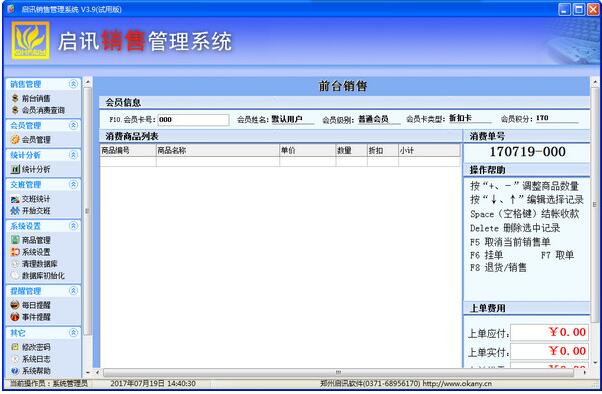Open 前台销售 icon in sidebar
The height and width of the screenshot is (394, 602).
(x=15, y=98)
